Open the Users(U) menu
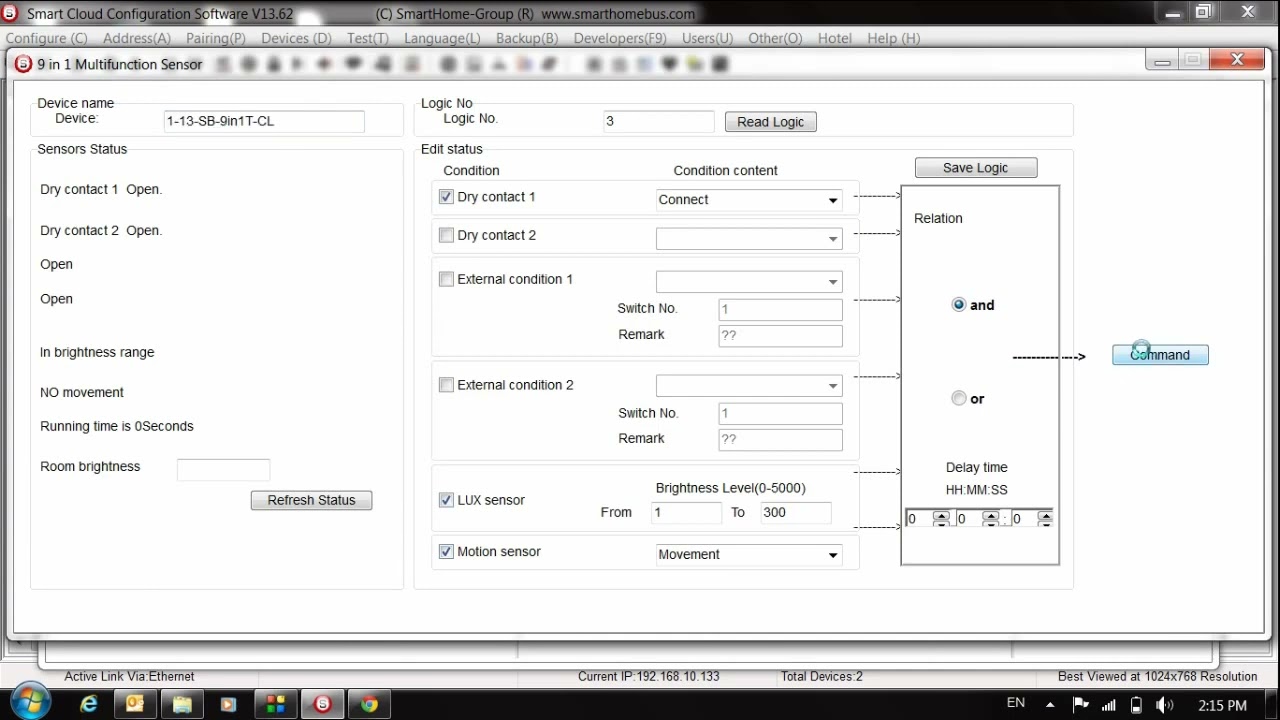The height and width of the screenshot is (720, 1280). [x=707, y=38]
